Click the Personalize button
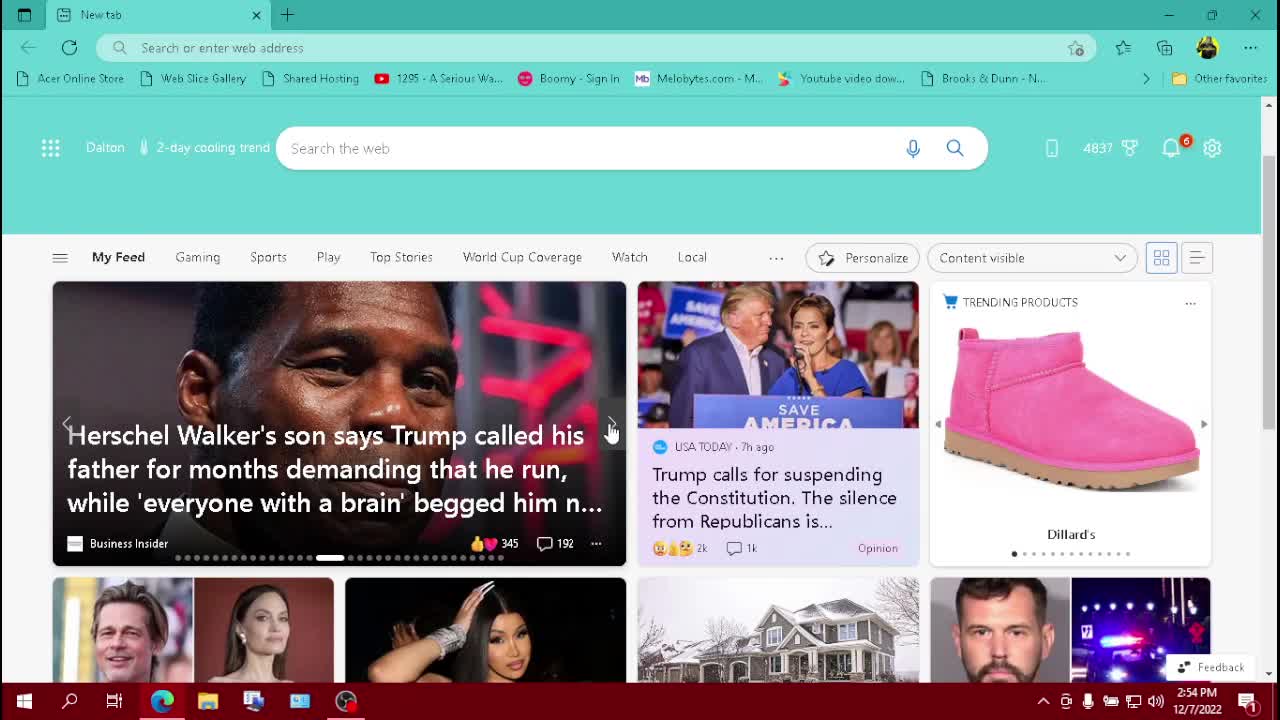The width and height of the screenshot is (1280, 720). click(862, 258)
